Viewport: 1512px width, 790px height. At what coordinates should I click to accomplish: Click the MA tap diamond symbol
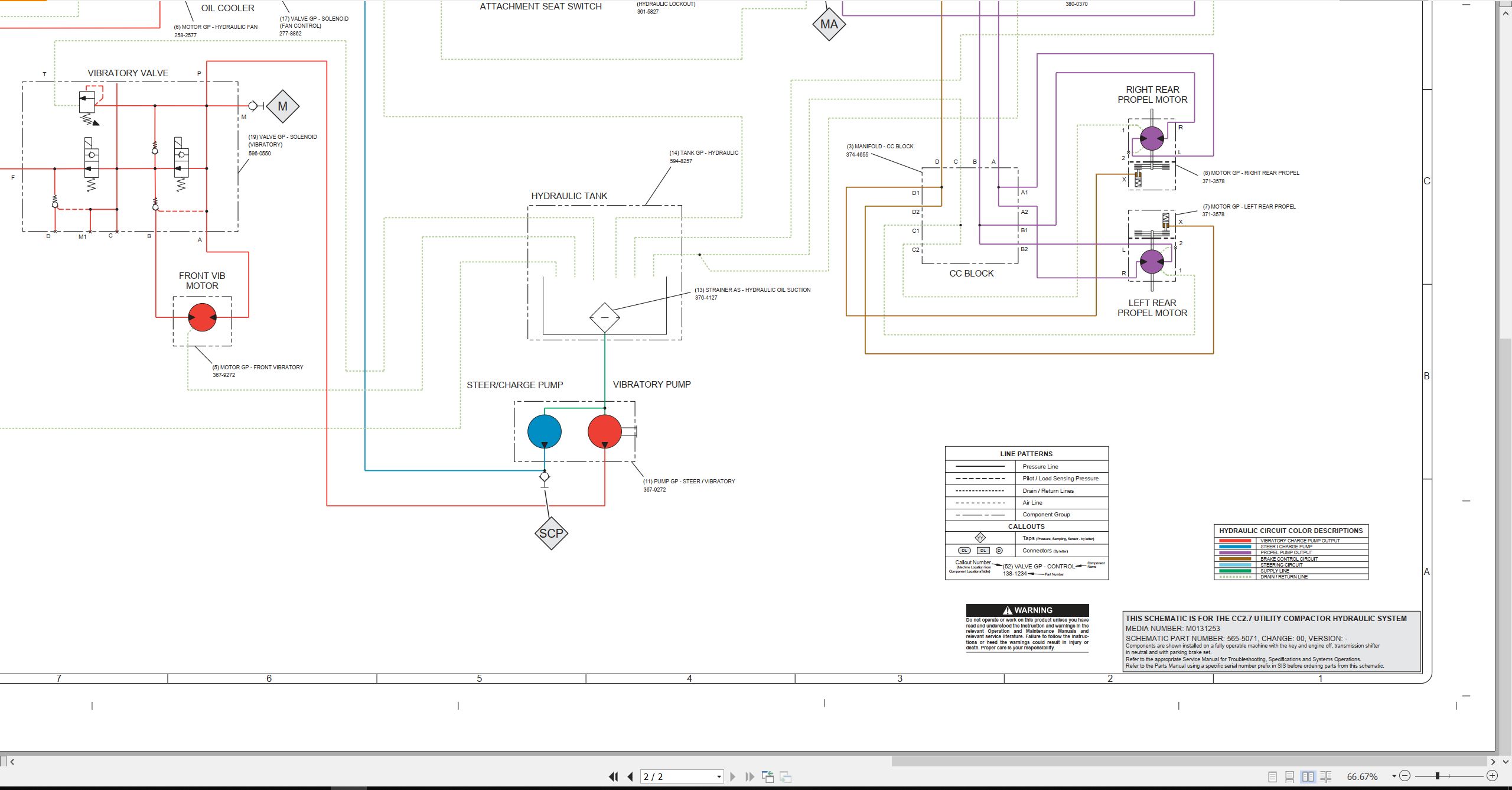point(829,24)
